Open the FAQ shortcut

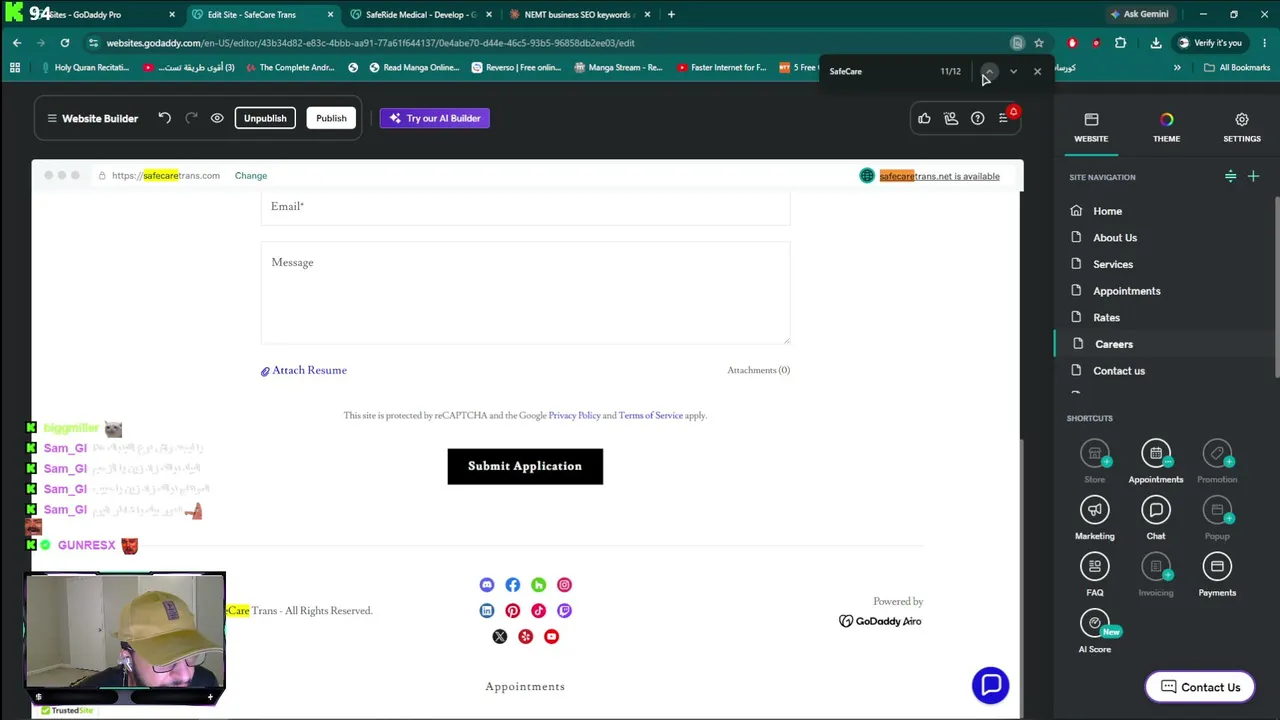(x=1095, y=576)
